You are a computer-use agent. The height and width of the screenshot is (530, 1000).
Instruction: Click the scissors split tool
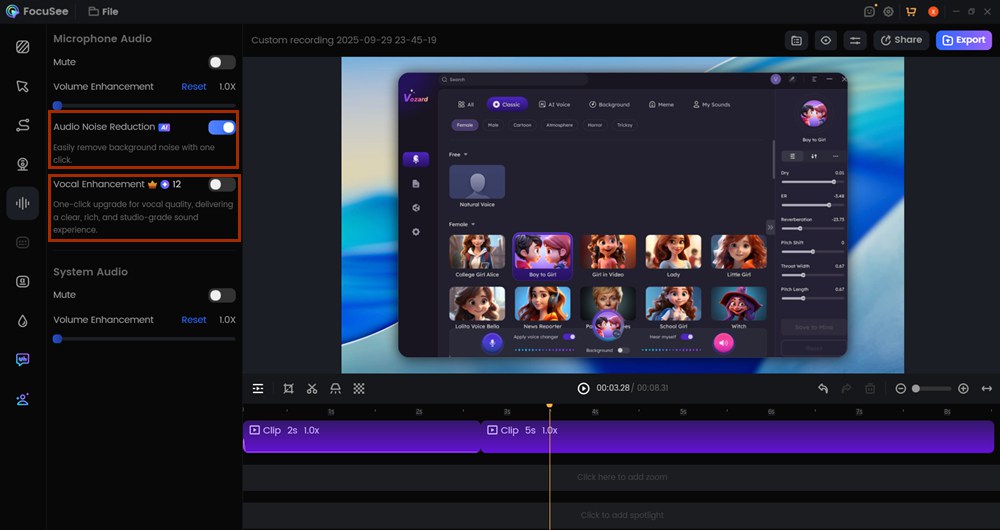(312, 389)
